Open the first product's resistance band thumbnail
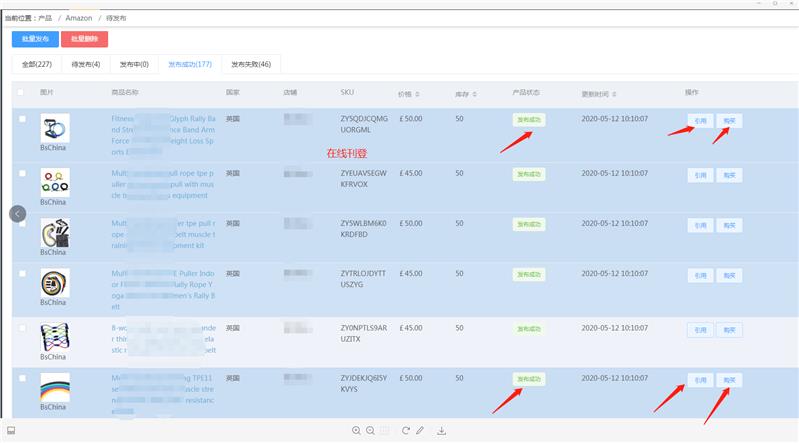Viewport: 799px width, 443px height. (x=54, y=127)
